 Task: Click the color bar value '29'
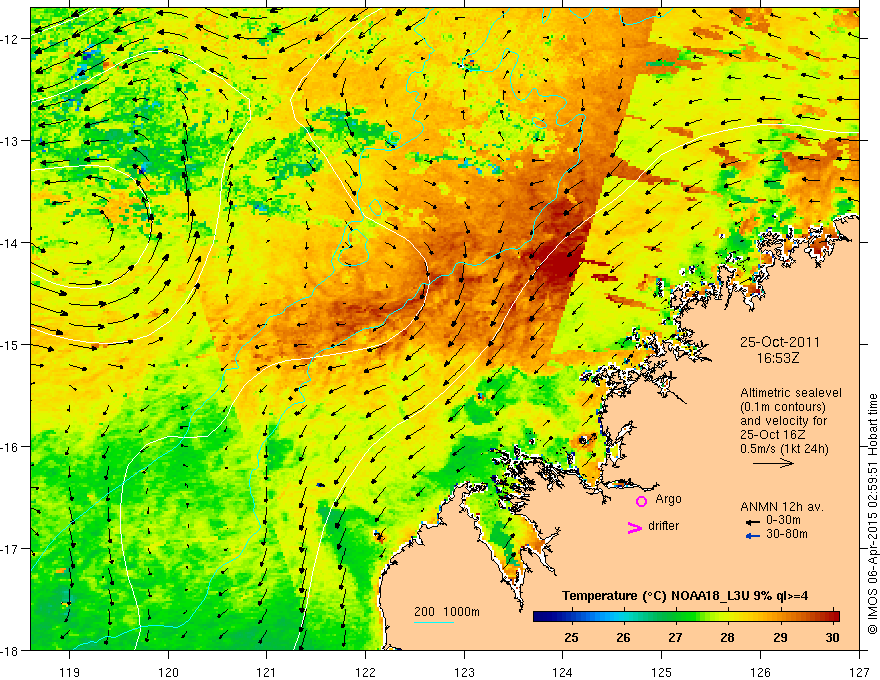click(780, 637)
